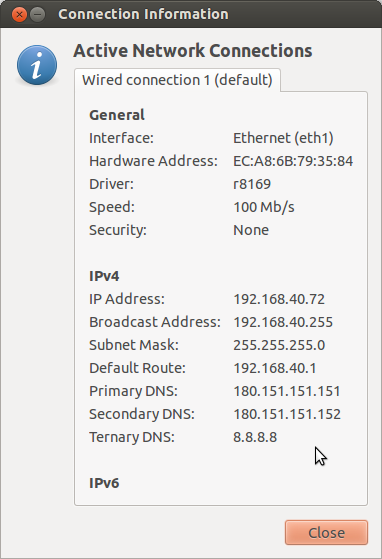Click the hardware address EC:A8:6B:79:35:84
This screenshot has height=559, width=382.
(x=293, y=161)
